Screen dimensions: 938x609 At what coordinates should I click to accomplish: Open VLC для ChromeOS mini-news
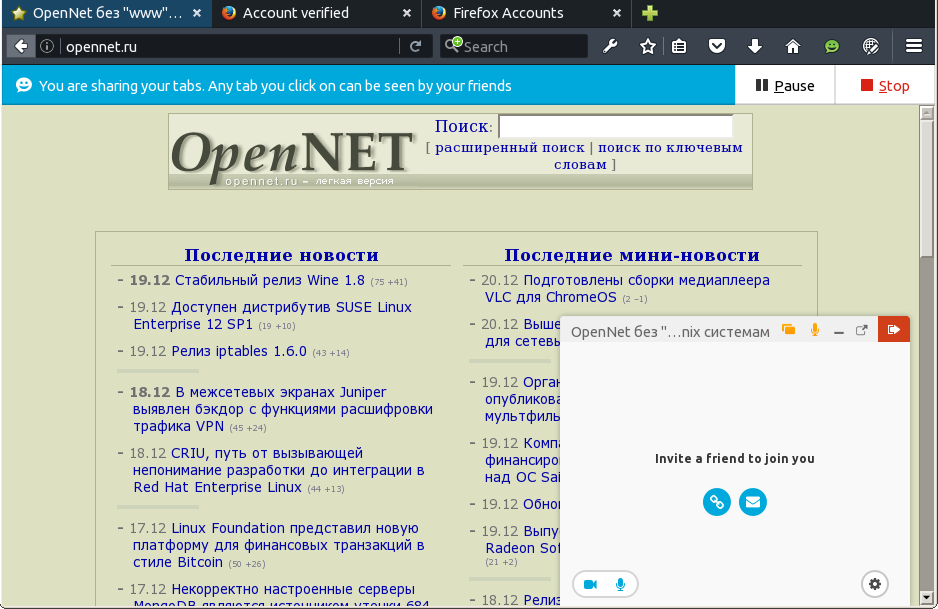tap(627, 288)
